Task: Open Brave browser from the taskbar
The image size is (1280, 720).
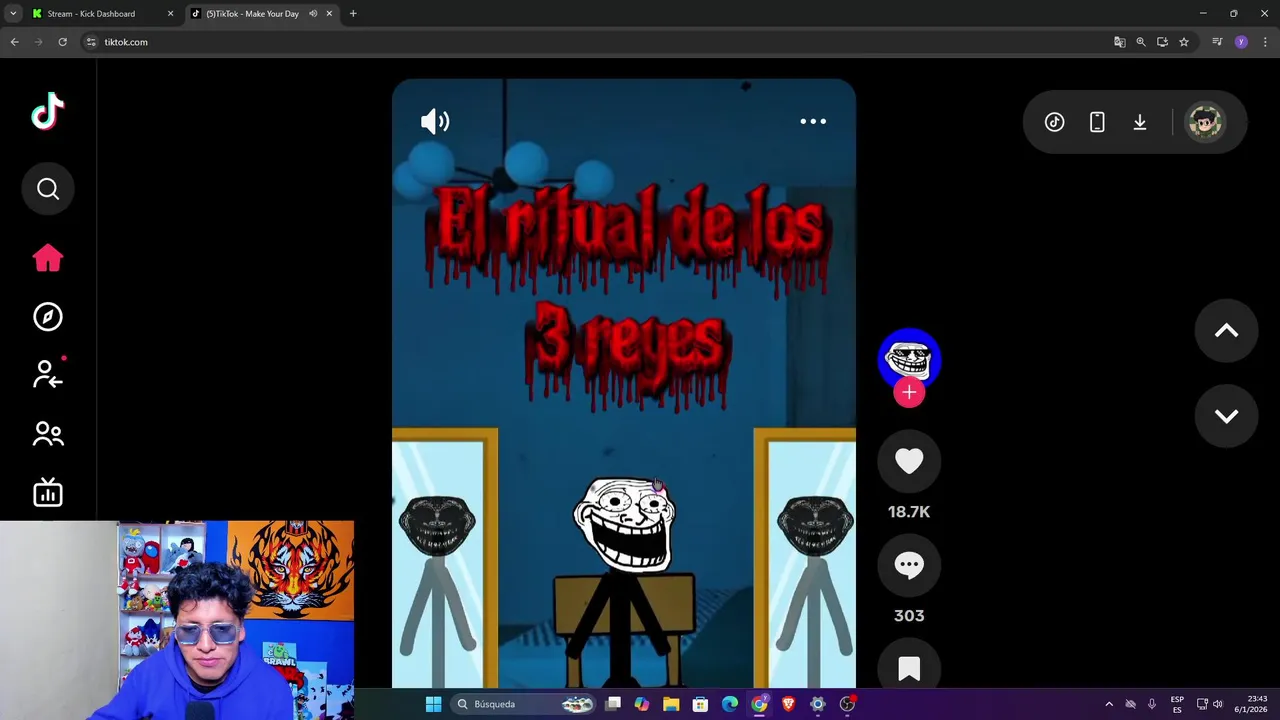Action: tap(788, 704)
